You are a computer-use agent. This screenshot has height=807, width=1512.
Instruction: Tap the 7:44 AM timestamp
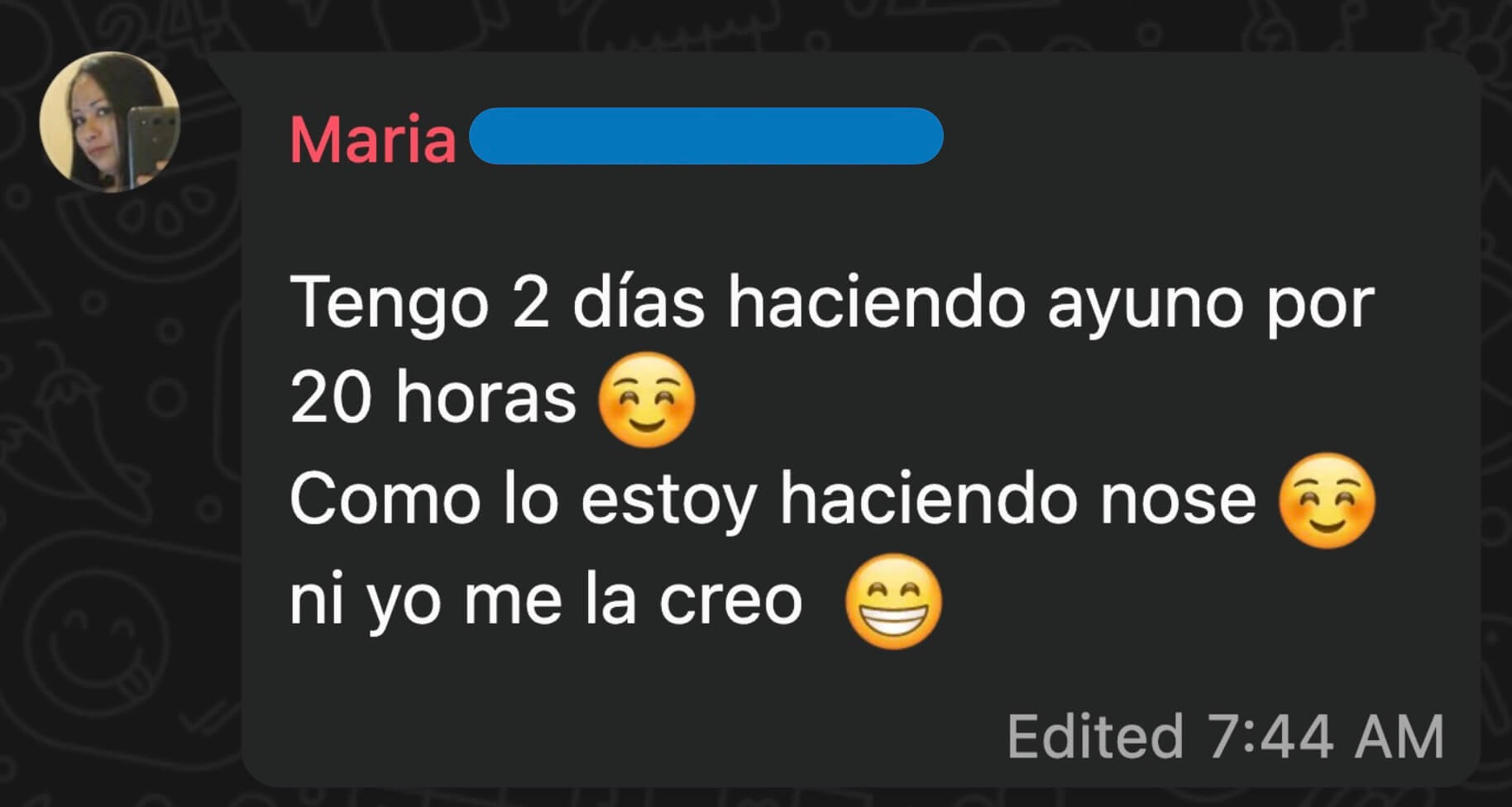click(1326, 736)
